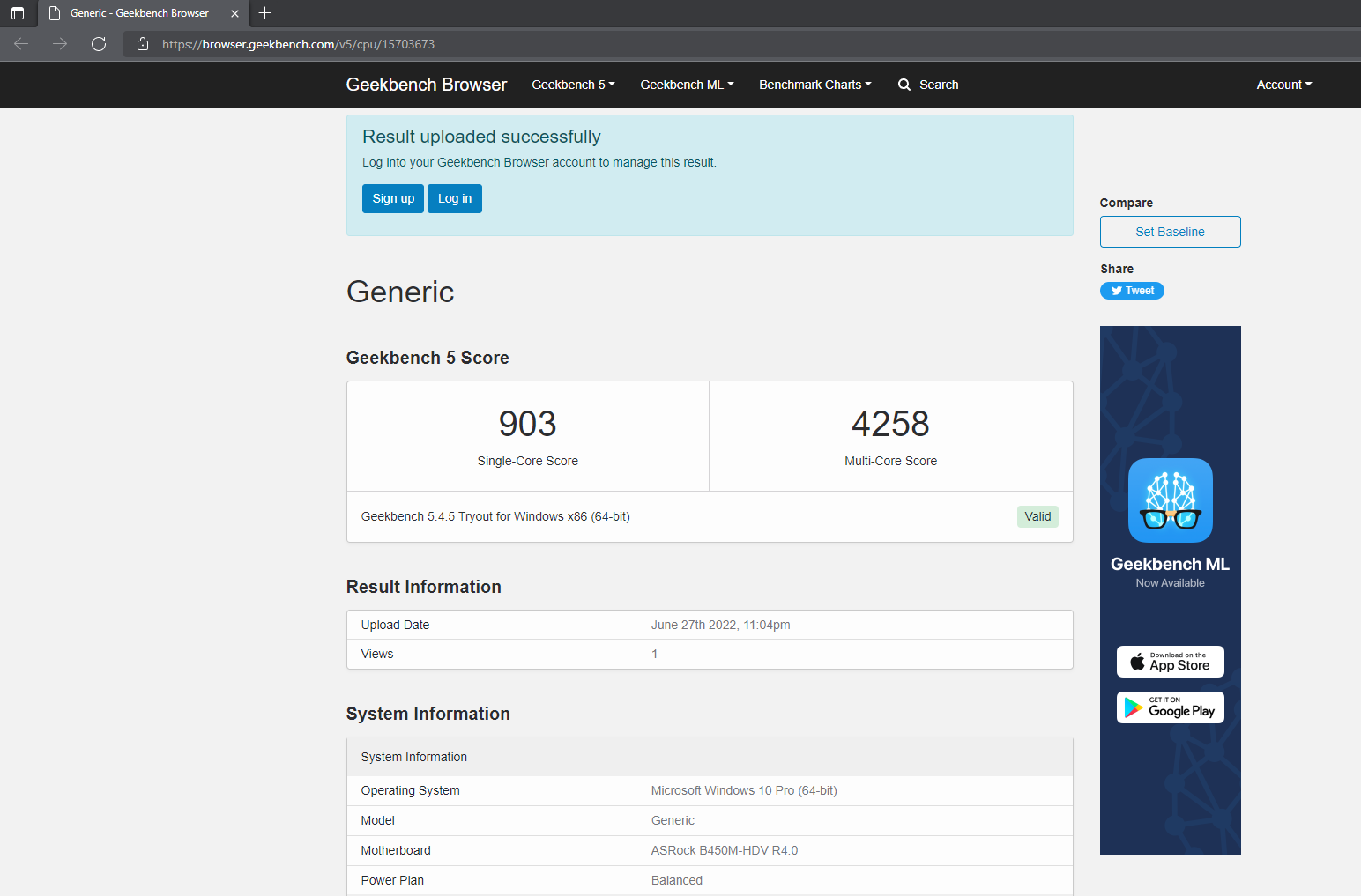Open a new tab with the plus icon

click(x=264, y=13)
